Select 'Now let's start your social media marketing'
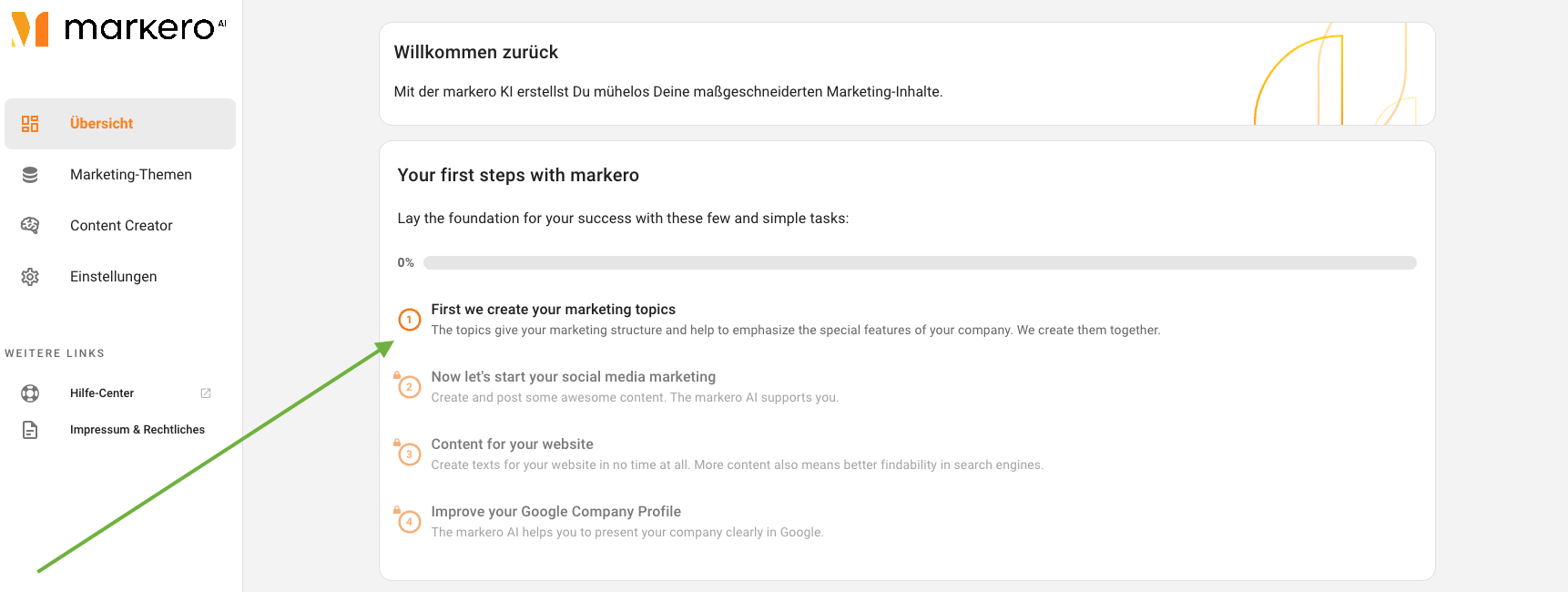Screen dimensions: 1568x592 pos(574,377)
